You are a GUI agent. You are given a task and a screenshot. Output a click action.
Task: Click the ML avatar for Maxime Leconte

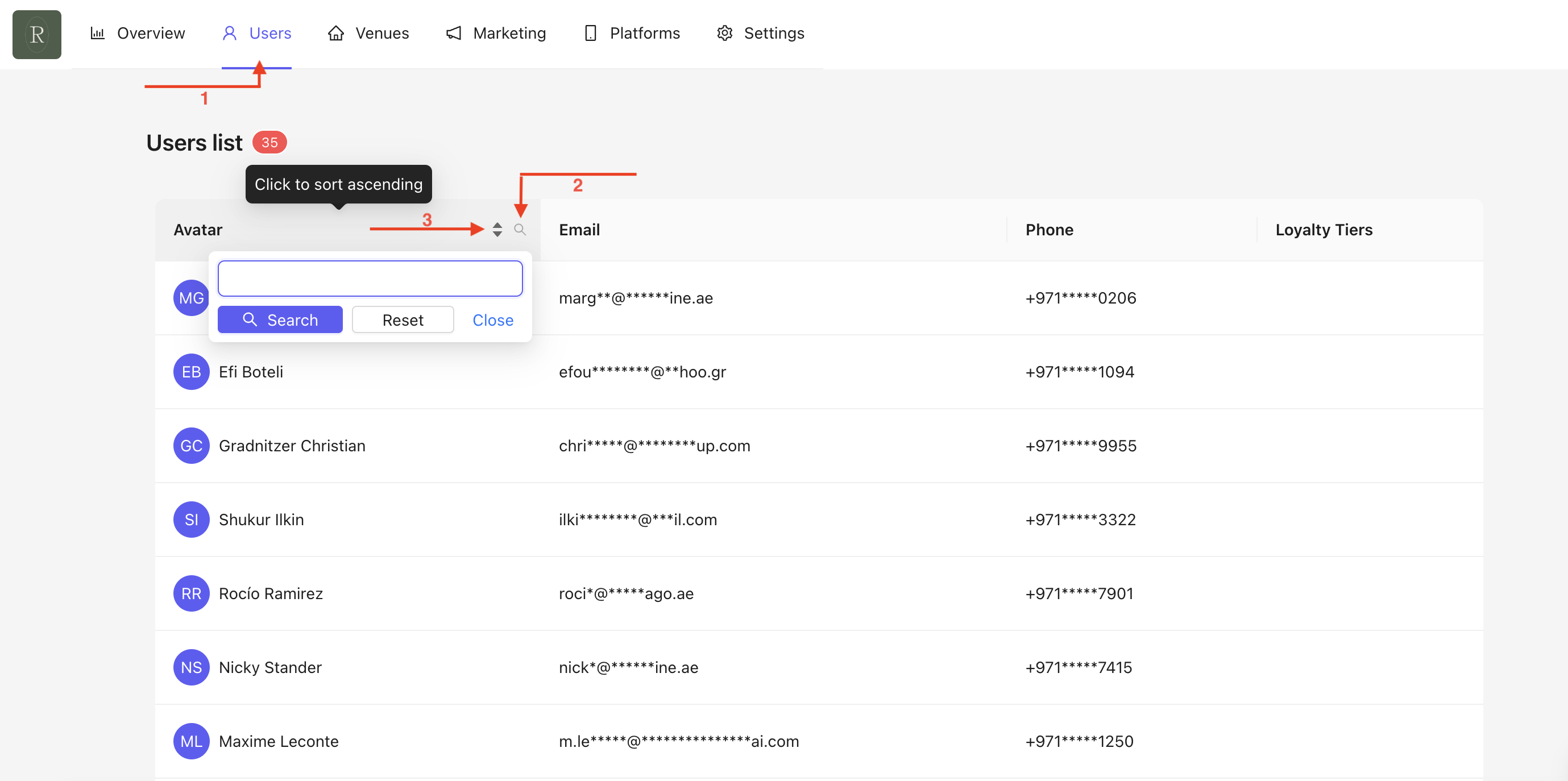click(191, 741)
